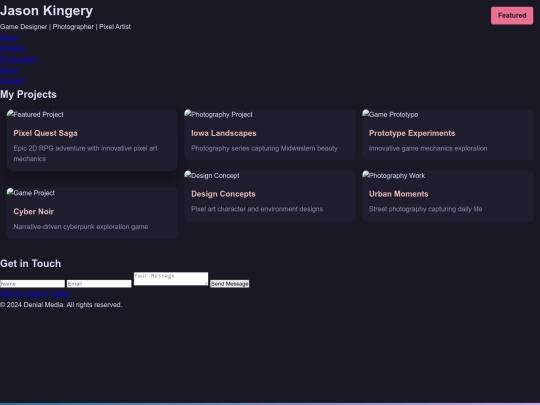Screen dimensions: 540x405
Task: Click the My Projects heading
Action: (28, 94)
